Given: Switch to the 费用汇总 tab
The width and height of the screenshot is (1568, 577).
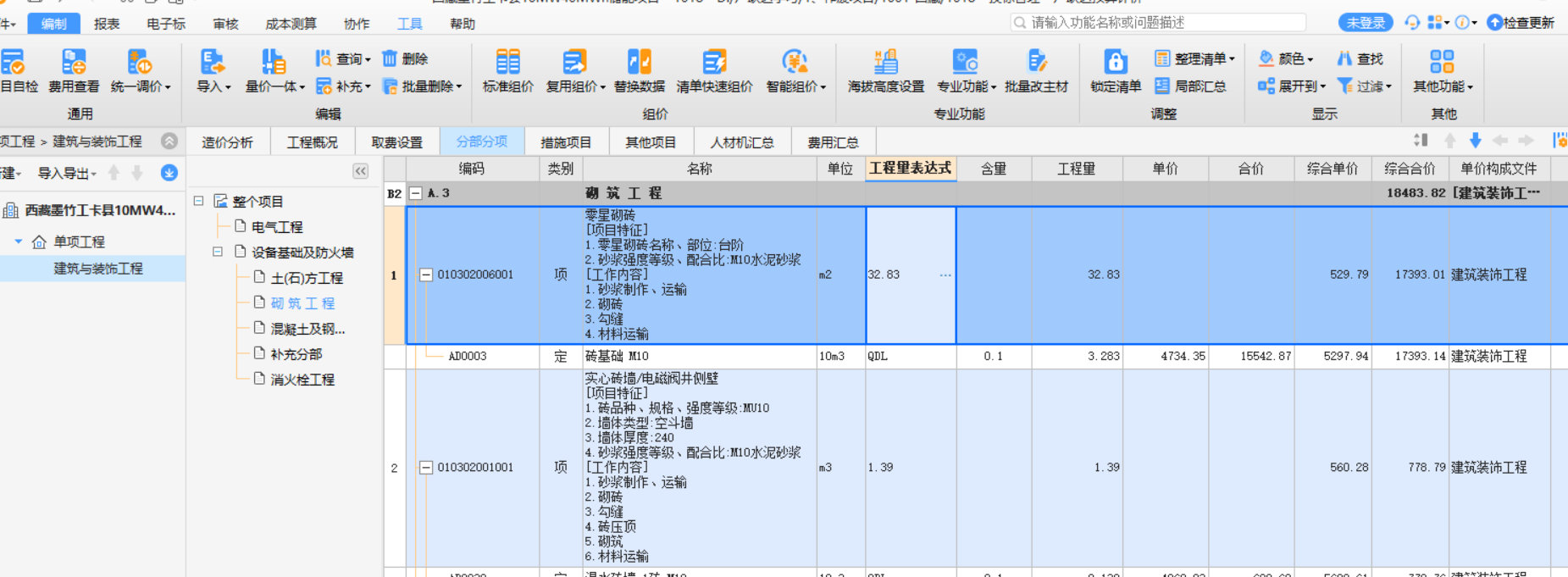Looking at the screenshot, I should tap(833, 142).
